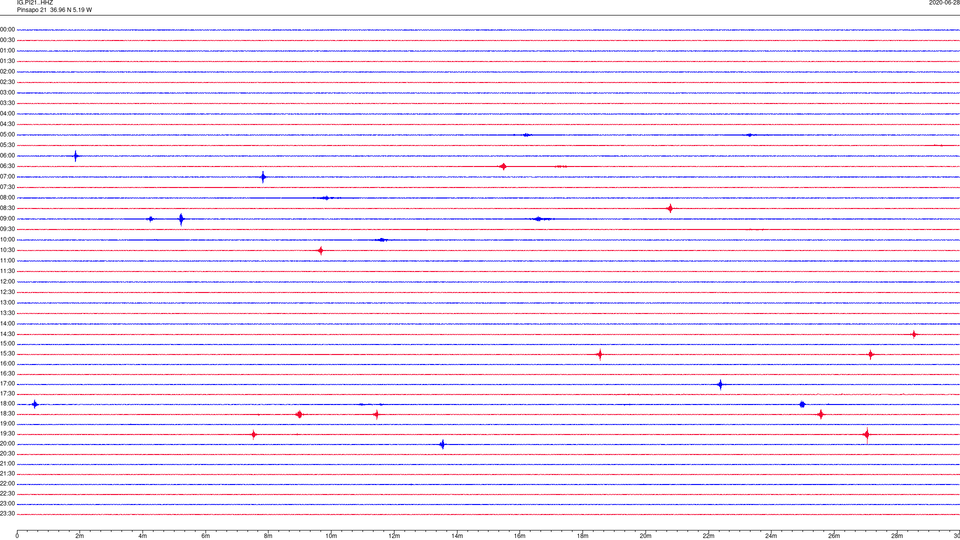
Task: Select the 14:30 trace time label
Action: tap(7, 334)
